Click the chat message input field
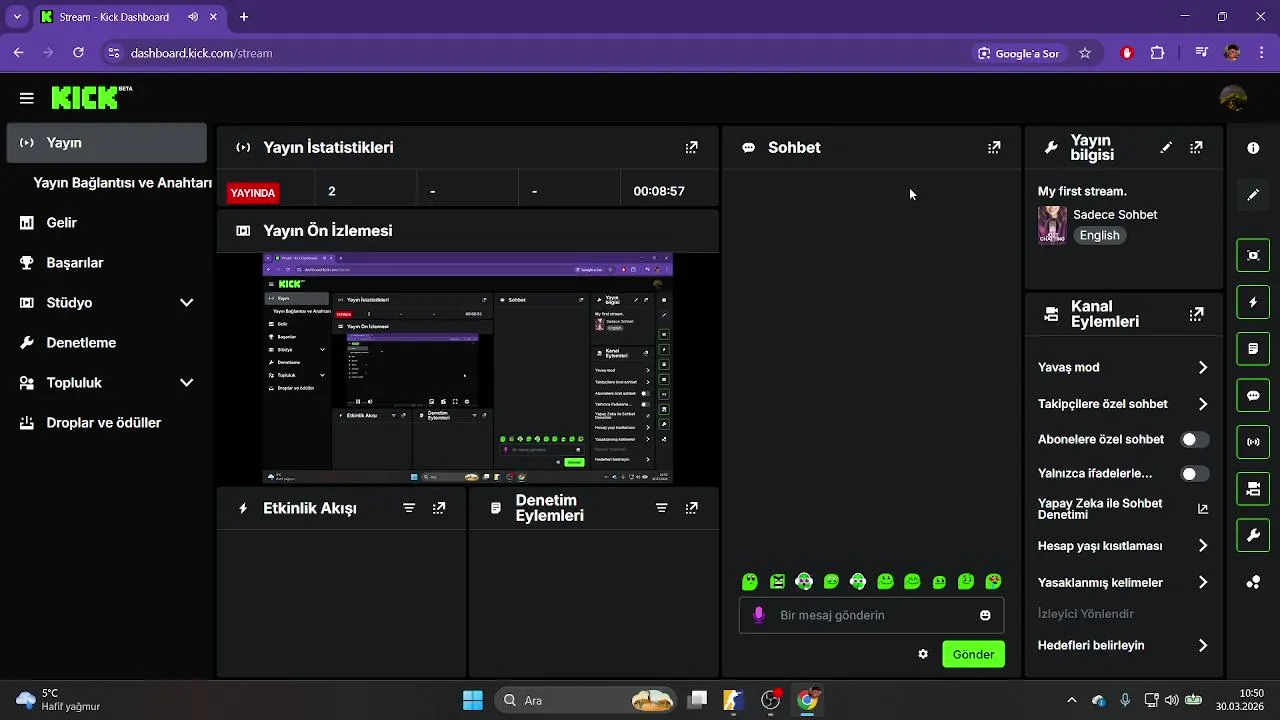The height and width of the screenshot is (720, 1280). 871,615
